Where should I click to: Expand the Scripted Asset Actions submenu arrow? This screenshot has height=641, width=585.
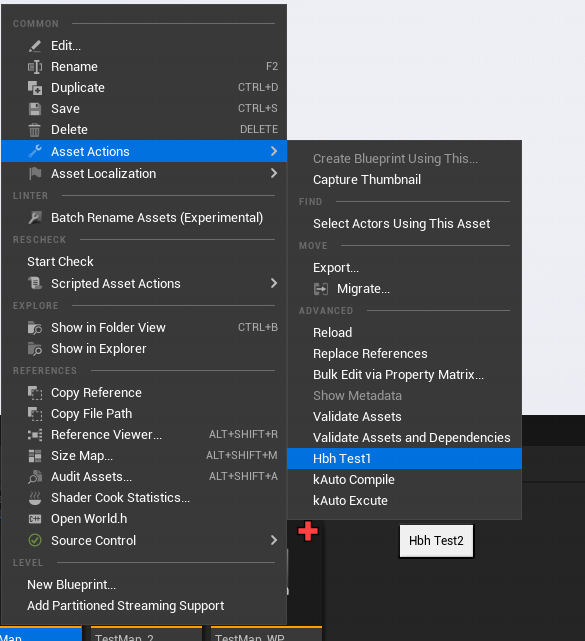pos(274,283)
